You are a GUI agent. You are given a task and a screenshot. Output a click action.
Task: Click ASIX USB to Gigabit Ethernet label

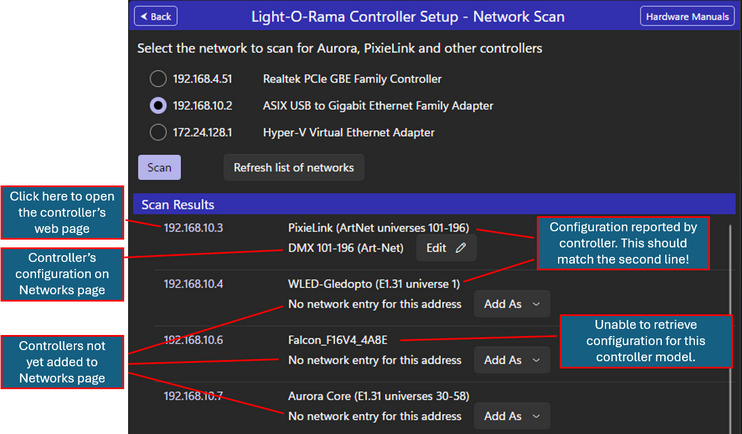[x=378, y=105]
